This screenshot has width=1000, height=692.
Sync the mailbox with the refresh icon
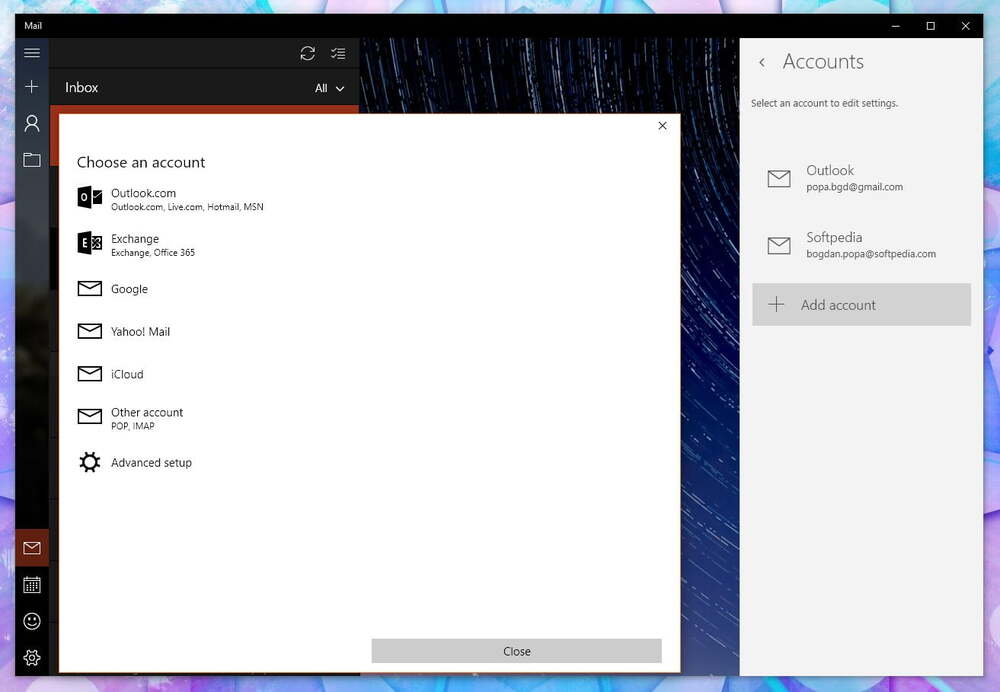(x=308, y=53)
